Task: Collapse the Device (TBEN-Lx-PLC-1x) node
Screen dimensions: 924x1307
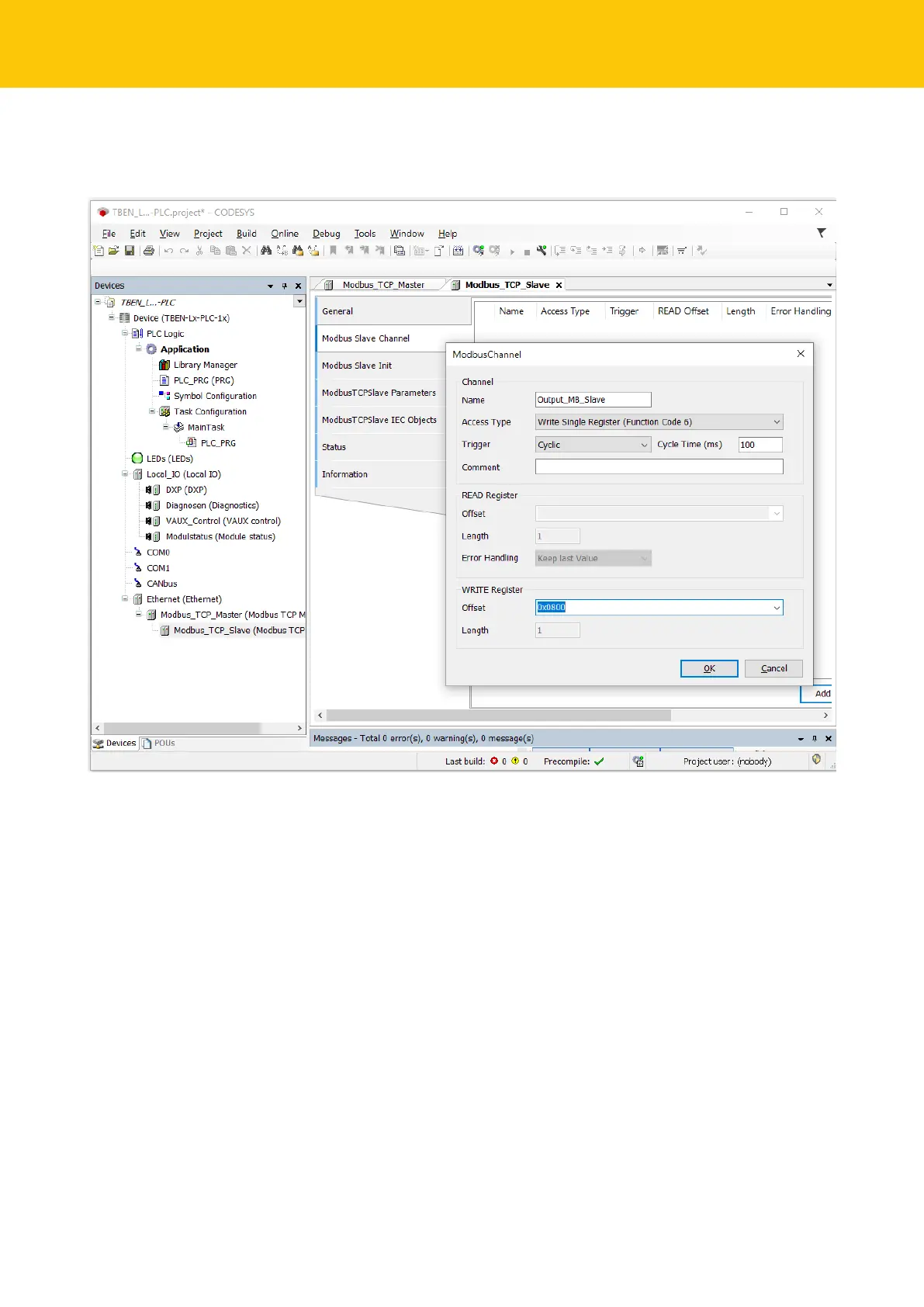Action: (x=111, y=318)
